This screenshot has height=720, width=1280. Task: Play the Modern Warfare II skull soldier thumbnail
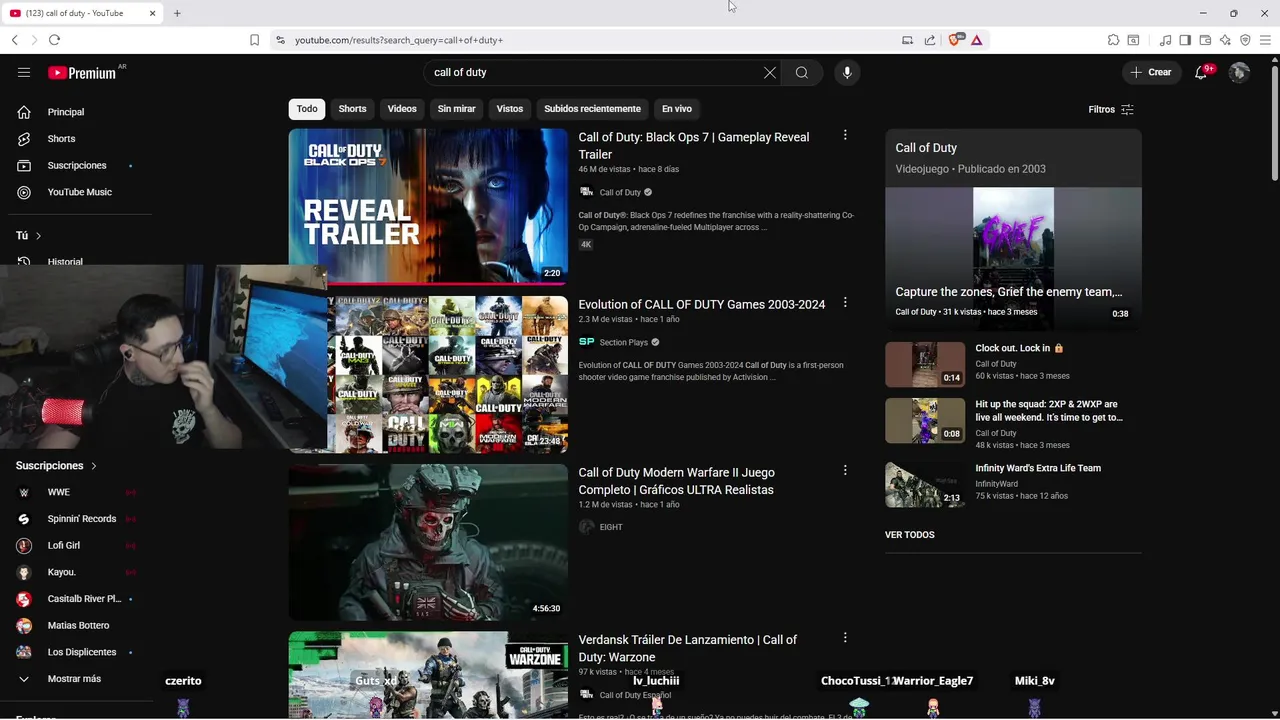[x=428, y=541]
